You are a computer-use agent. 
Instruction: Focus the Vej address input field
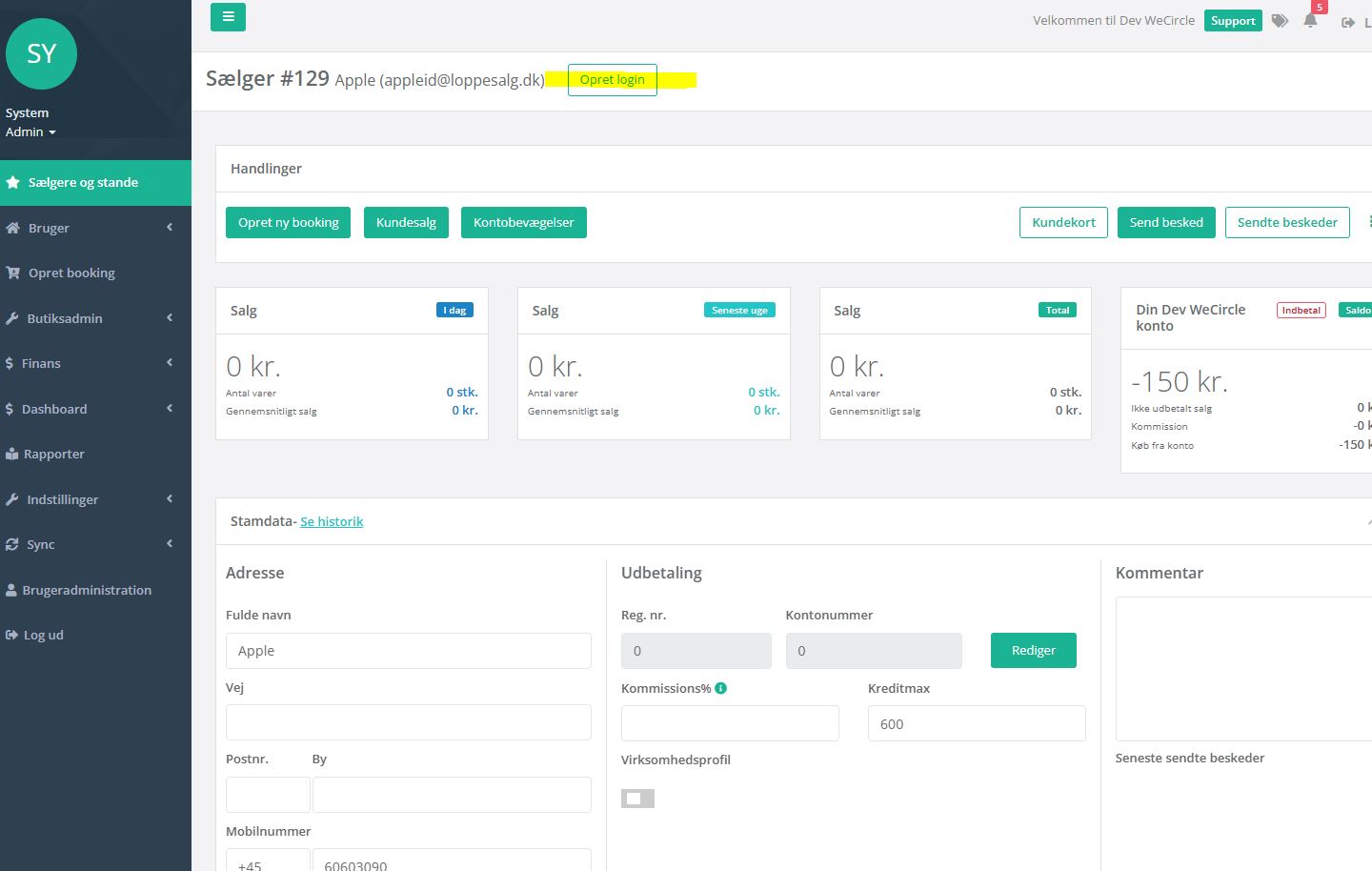click(x=409, y=722)
